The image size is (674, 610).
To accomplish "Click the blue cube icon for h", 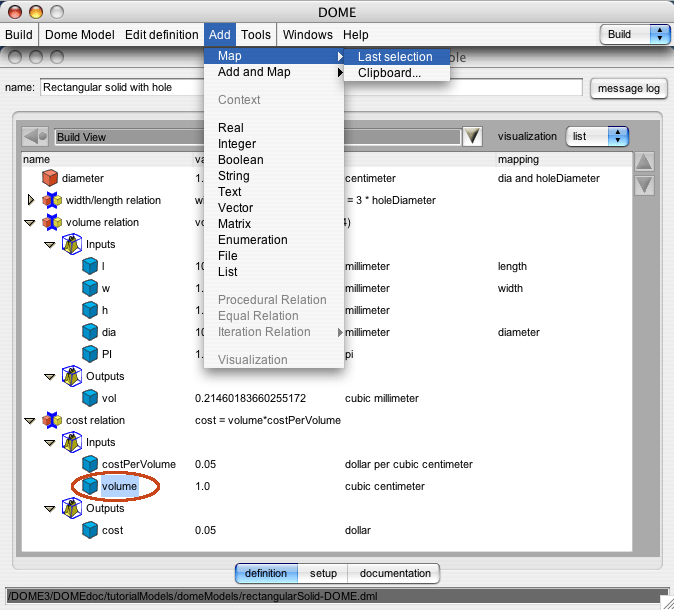I will (90, 310).
